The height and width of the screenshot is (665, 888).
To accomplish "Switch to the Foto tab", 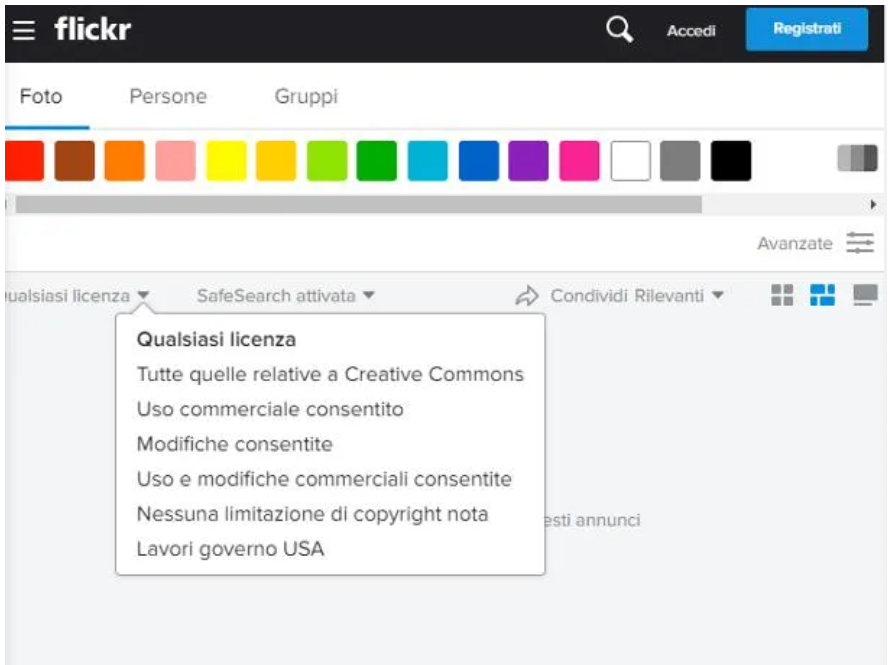I will coord(41,96).
